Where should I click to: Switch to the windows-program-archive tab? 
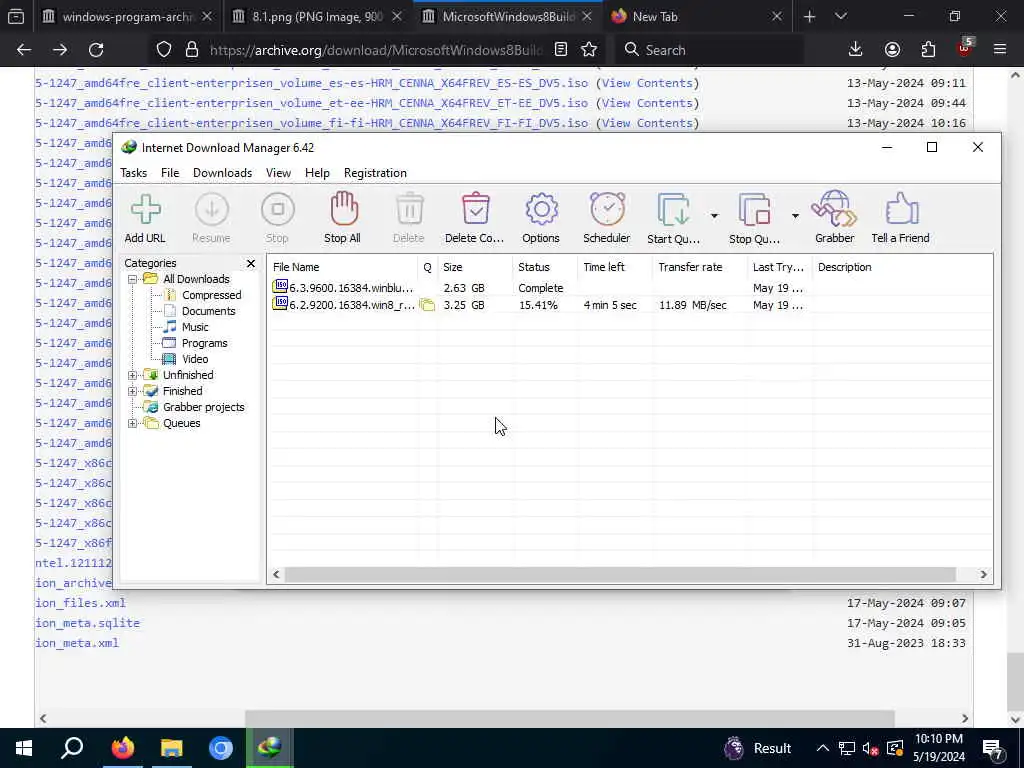(x=127, y=17)
